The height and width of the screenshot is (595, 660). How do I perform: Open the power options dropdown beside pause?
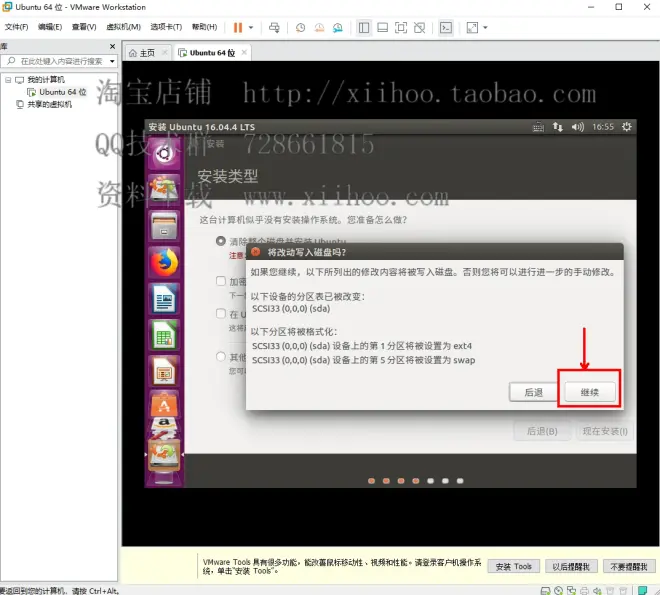click(251, 28)
